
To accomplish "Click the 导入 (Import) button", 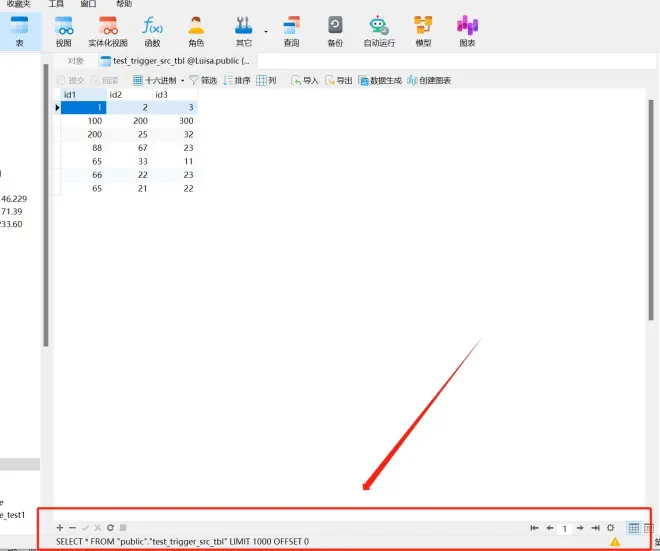I will click(x=305, y=80).
